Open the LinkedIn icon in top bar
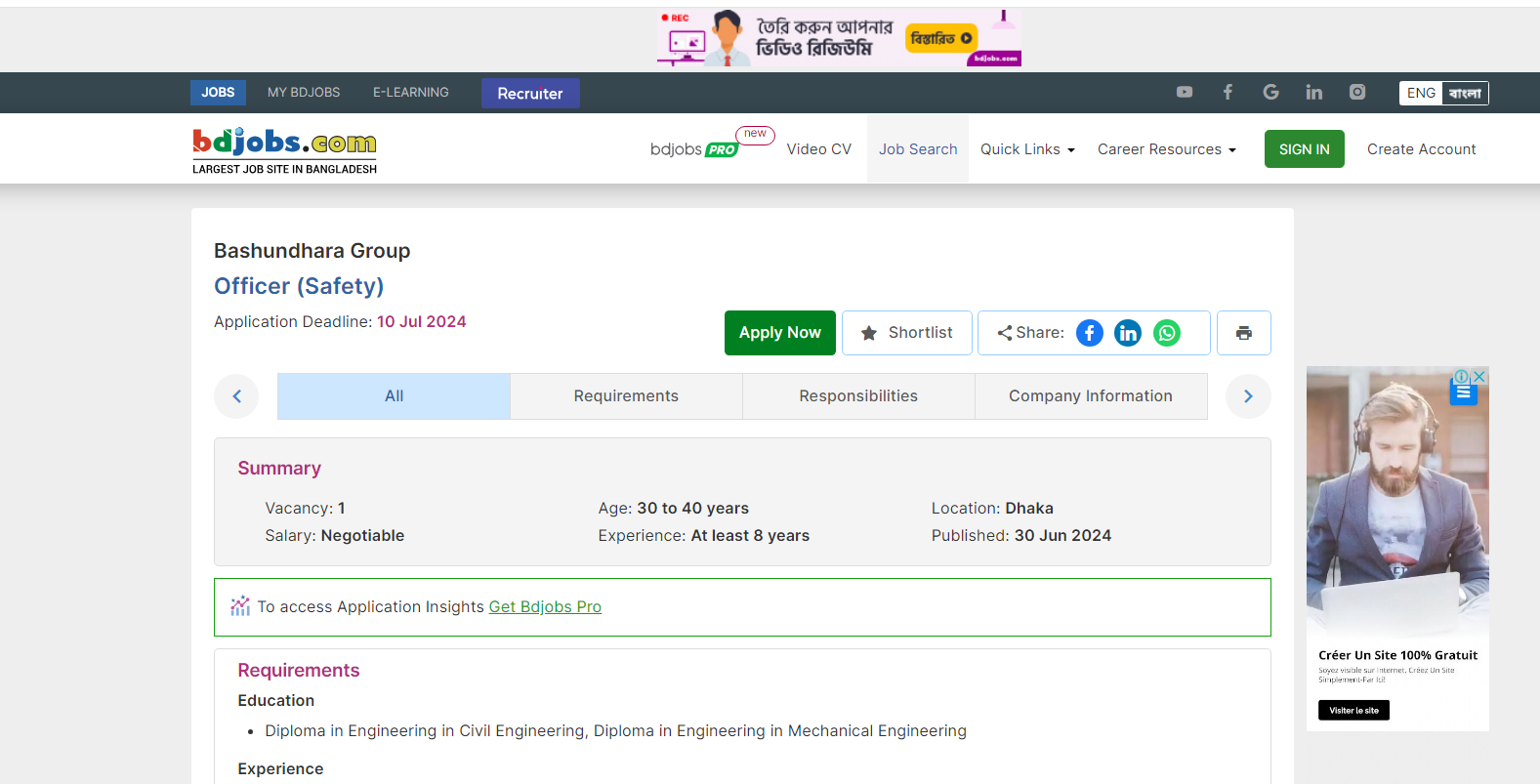Screen dimensions: 1540x784 point(1314,92)
